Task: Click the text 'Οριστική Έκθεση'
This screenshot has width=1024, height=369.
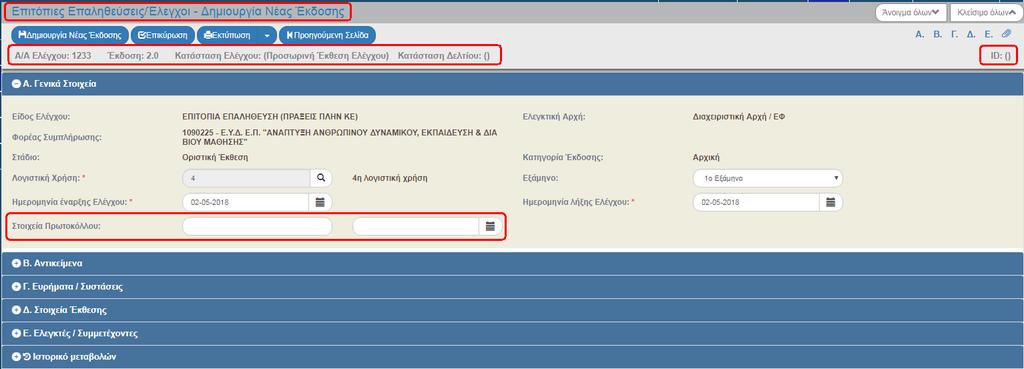Action: 215,157
